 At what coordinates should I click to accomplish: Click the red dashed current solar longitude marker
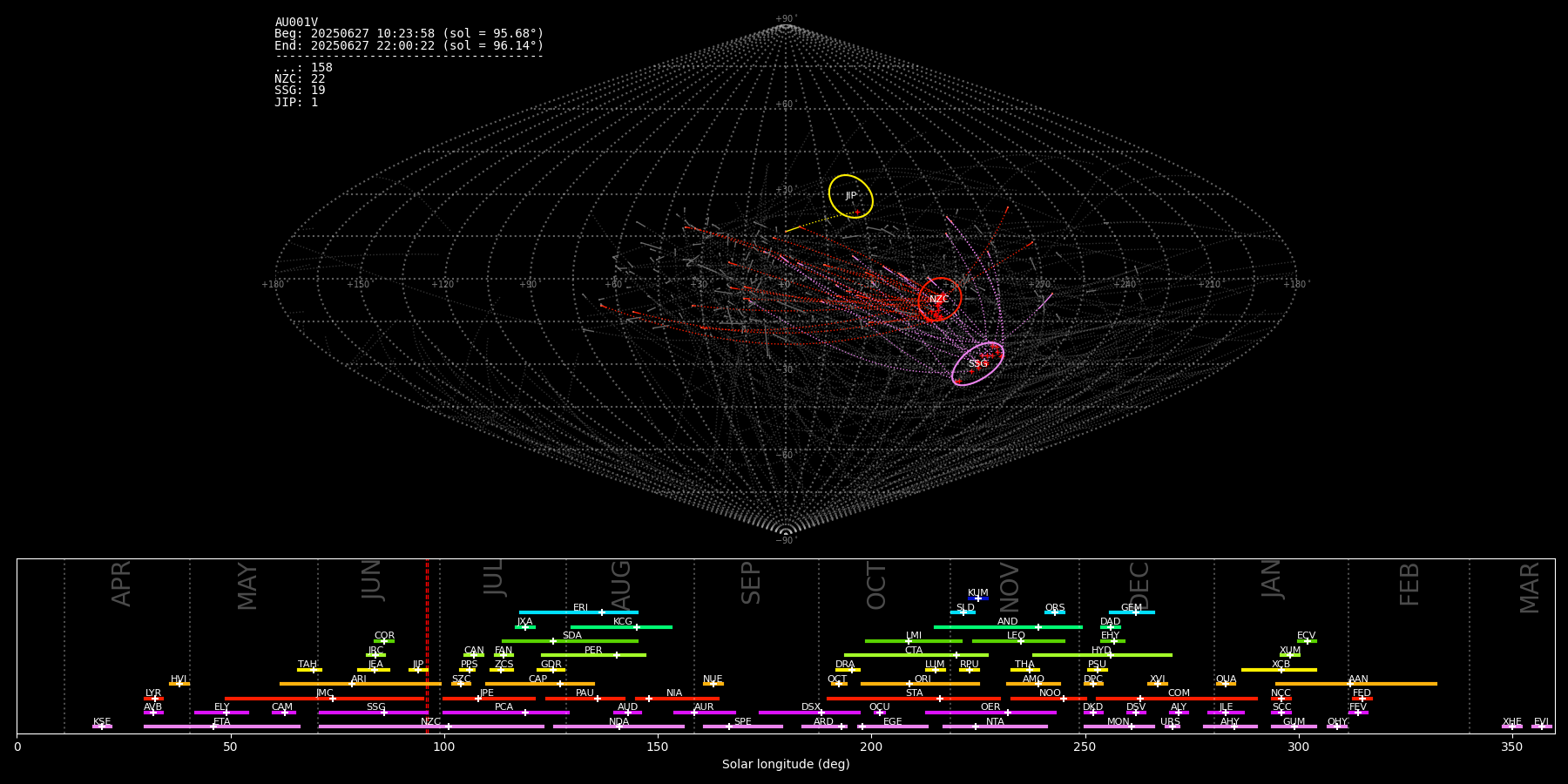[427, 645]
